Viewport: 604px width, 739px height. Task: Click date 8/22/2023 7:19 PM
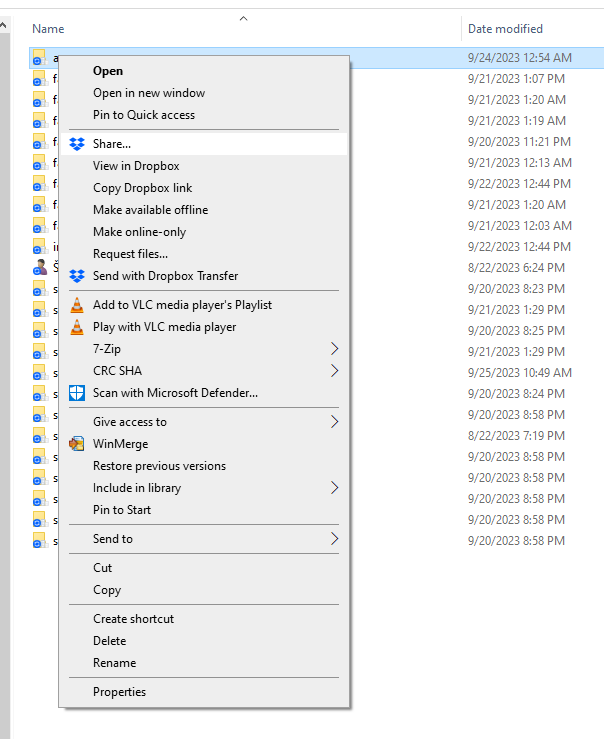pyautogui.click(x=516, y=435)
